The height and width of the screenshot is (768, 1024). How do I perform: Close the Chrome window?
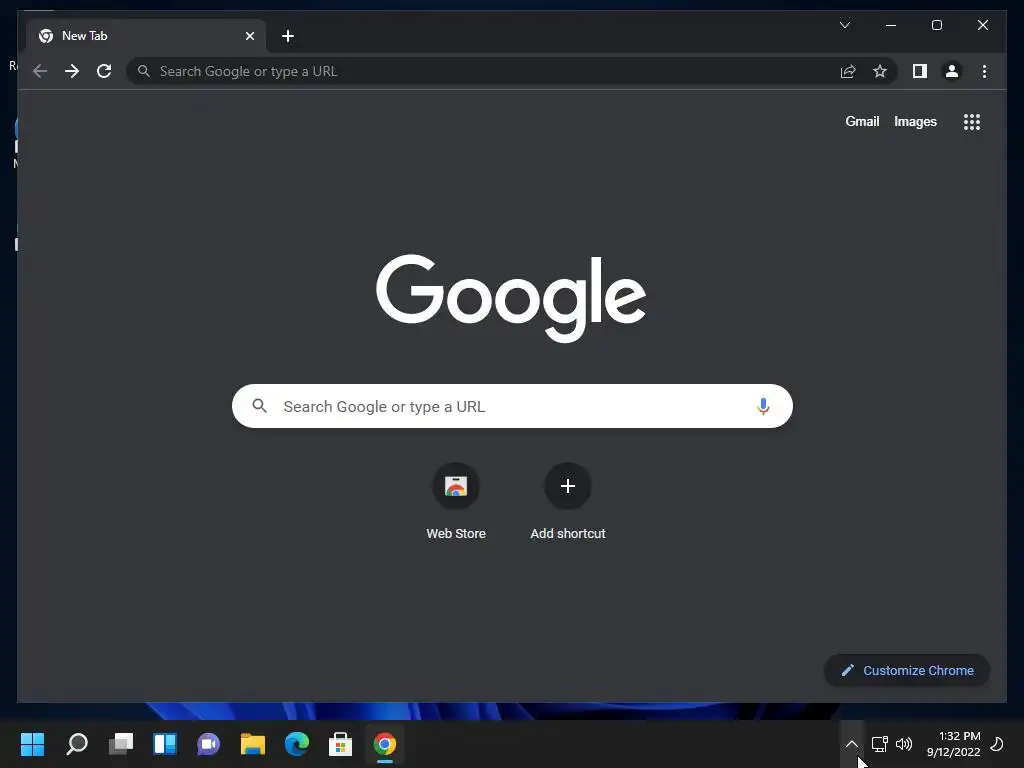point(983,25)
